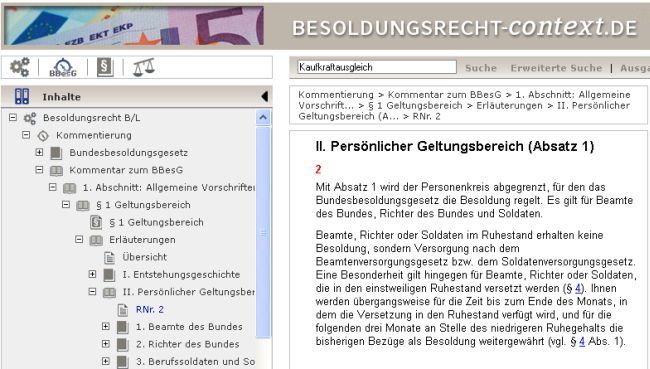Click the 'Inhalte' panel title

tap(61, 97)
